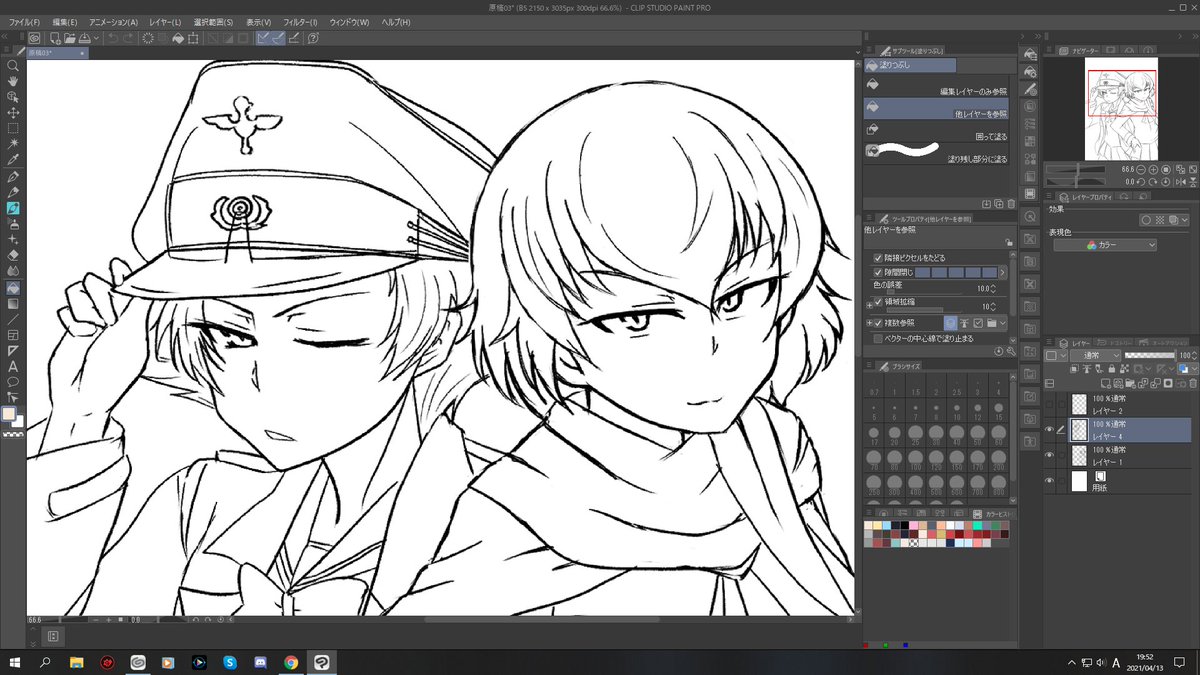This screenshot has height=675, width=1200.
Task: Hide レイヤー 1 with its eye icon
Action: (1049, 455)
